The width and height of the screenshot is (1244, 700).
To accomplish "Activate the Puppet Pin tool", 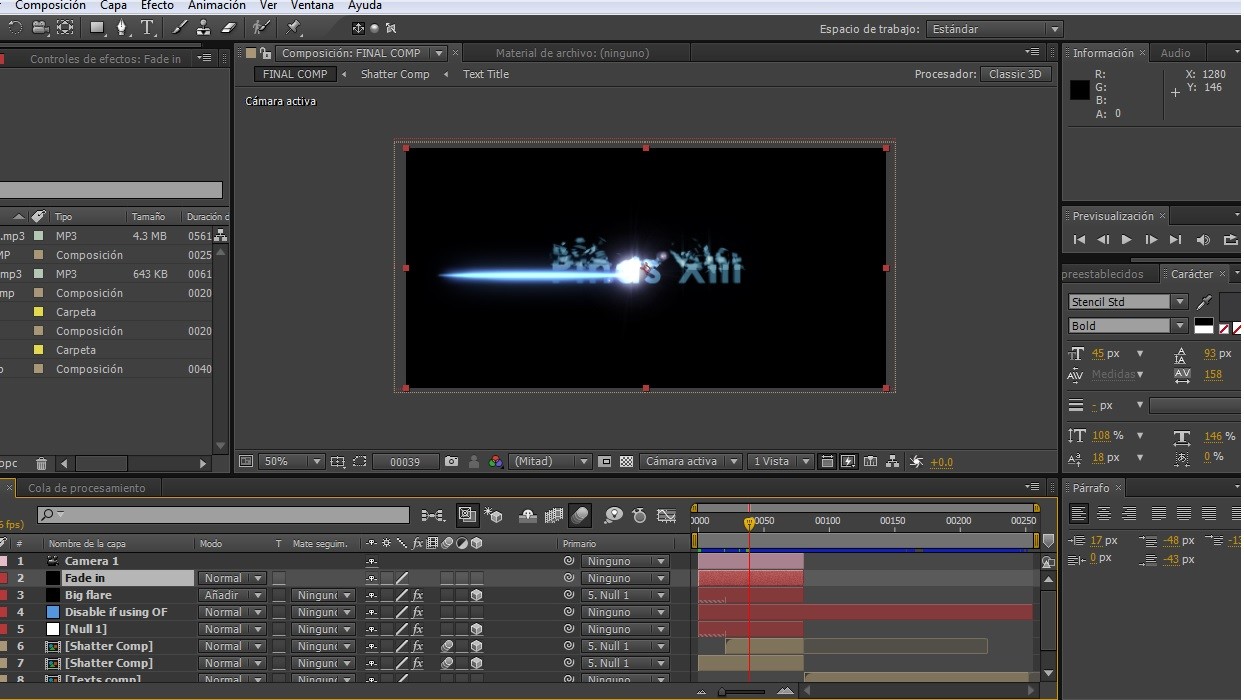I will tap(293, 28).
